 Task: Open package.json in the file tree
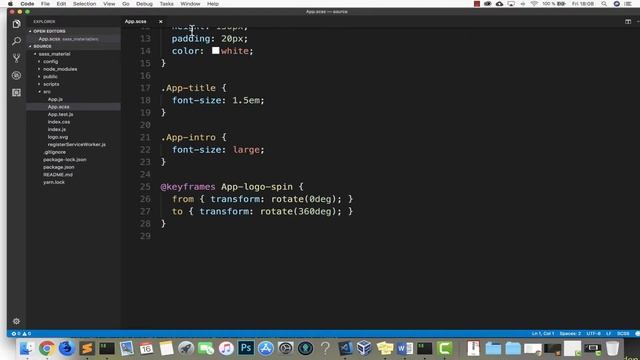(58, 167)
